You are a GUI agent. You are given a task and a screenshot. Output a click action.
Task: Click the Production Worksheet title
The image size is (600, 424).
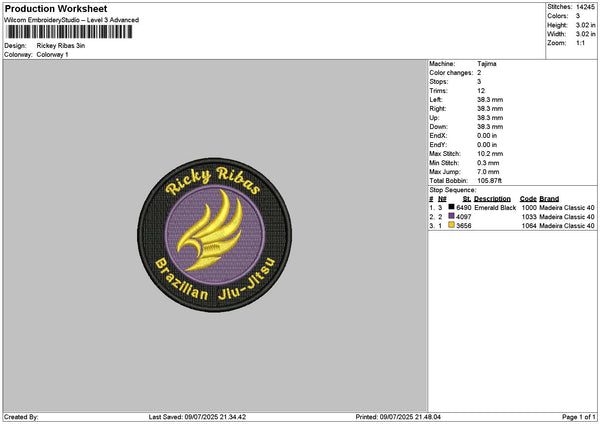56,8
